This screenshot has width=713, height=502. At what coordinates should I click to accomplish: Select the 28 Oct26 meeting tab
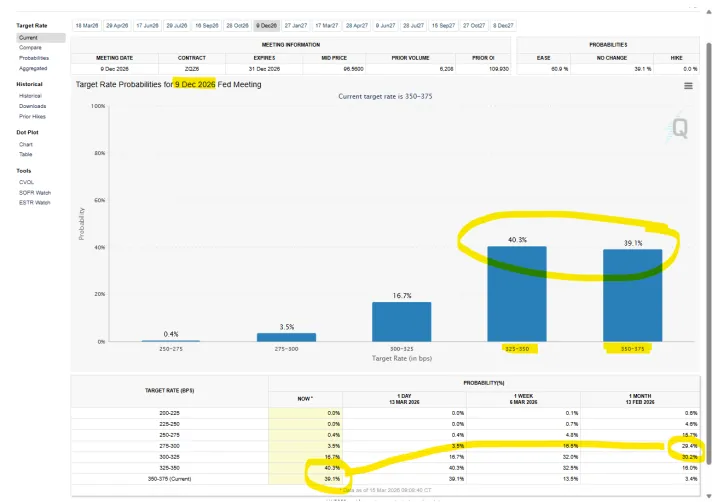click(237, 25)
